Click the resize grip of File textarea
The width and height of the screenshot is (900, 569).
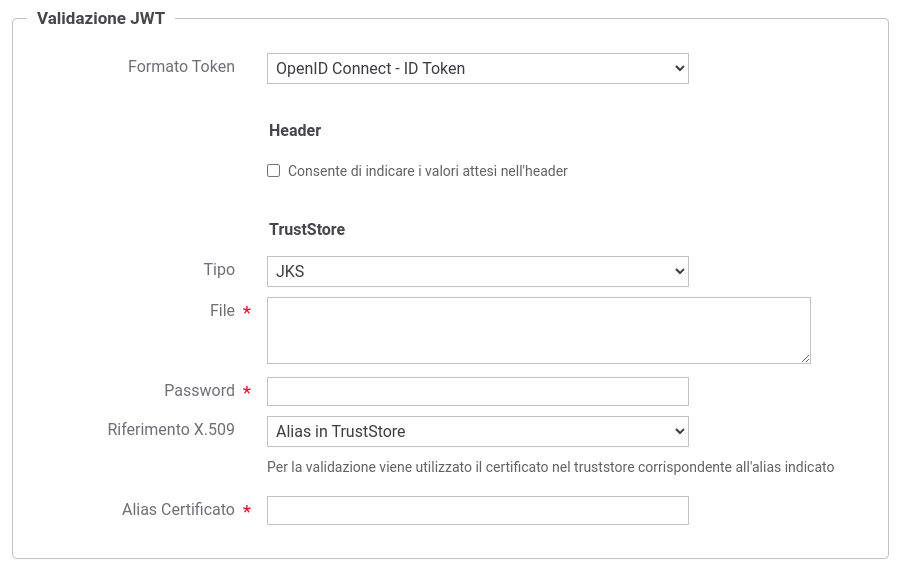805,358
